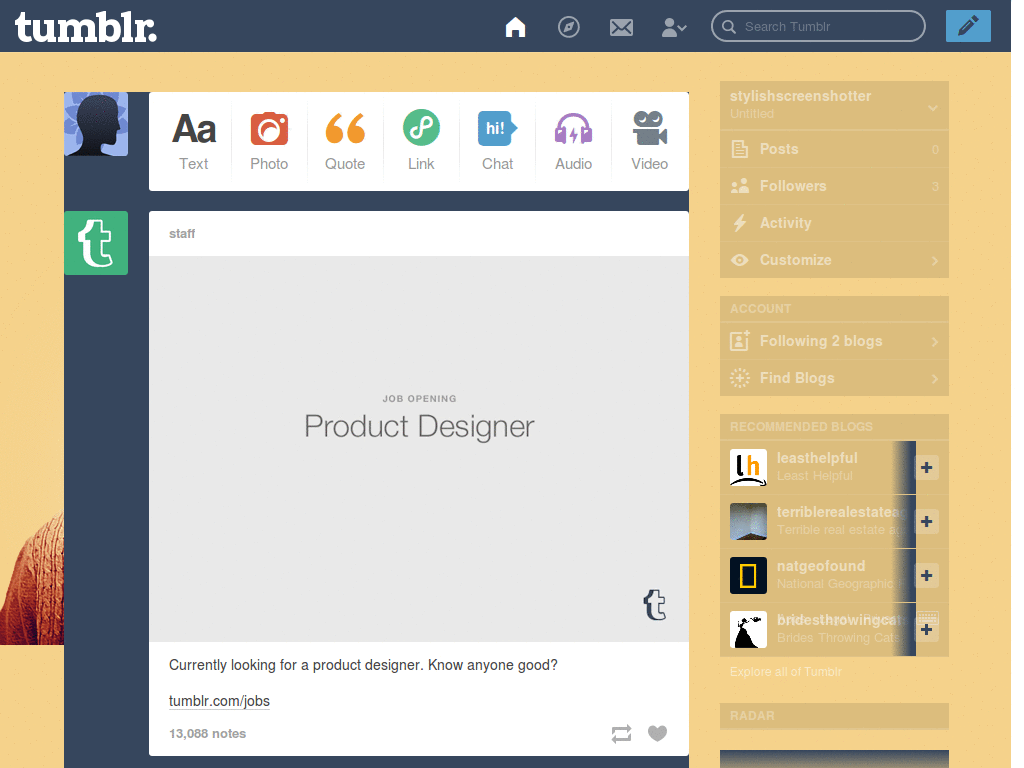Create a new Link post
Screen dimensions: 1024x768
pos(421,141)
